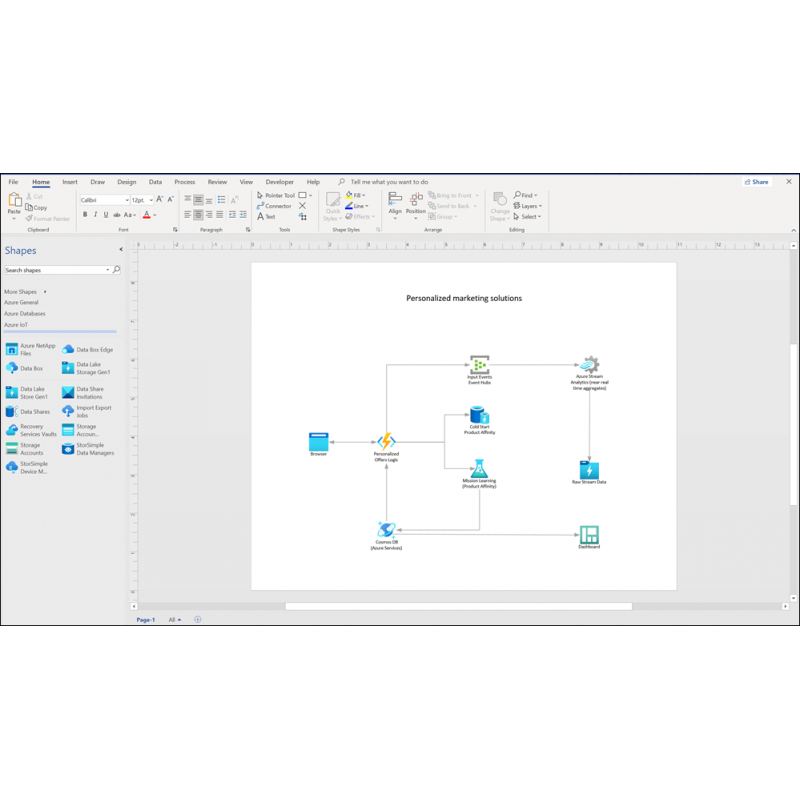Image resolution: width=800 pixels, height=800 pixels.
Task: Toggle bold formatting
Action: (x=83, y=214)
